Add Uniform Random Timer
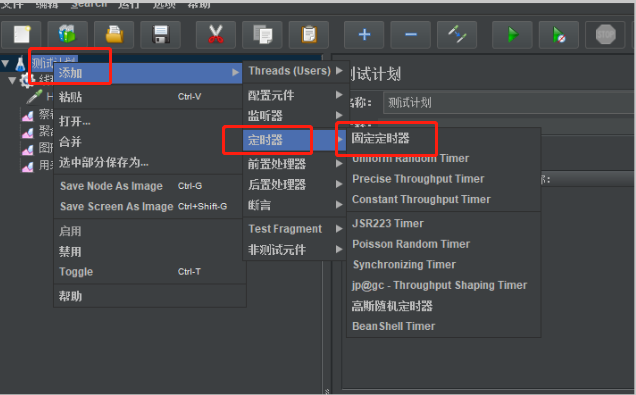The width and height of the screenshot is (636, 395). coord(443,159)
